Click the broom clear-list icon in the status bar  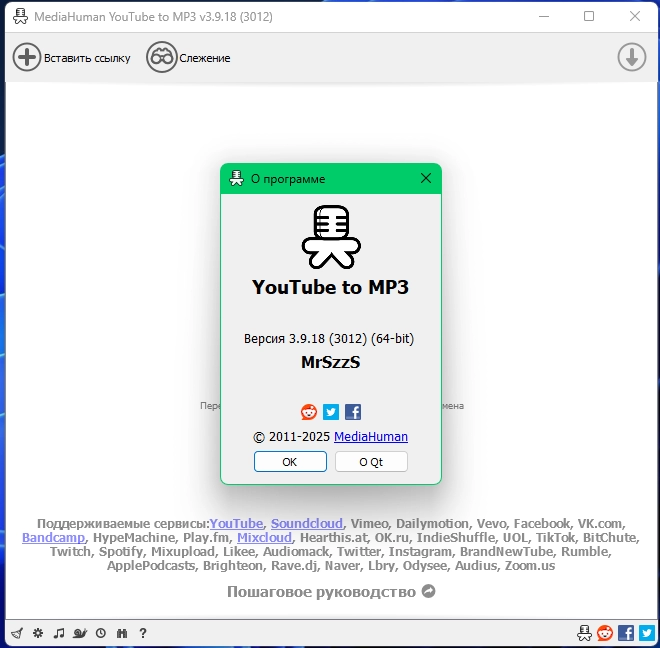pos(17,633)
